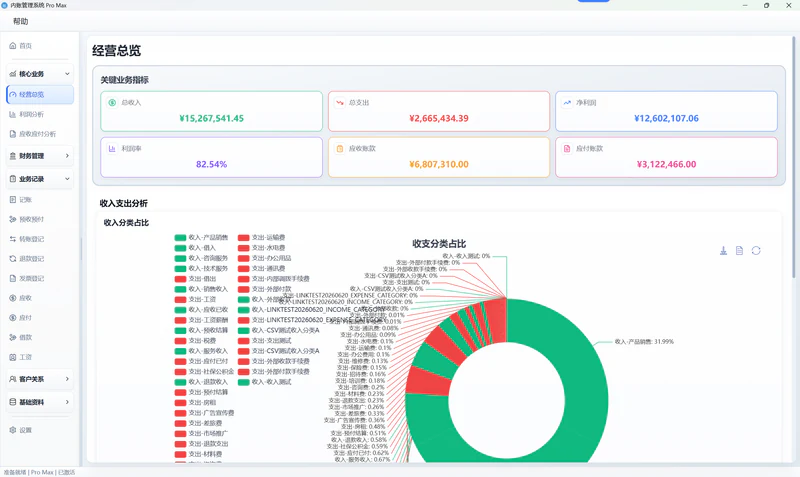This screenshot has height=477, width=800.
Task: Open the 帮助 menu
Action: coord(20,21)
